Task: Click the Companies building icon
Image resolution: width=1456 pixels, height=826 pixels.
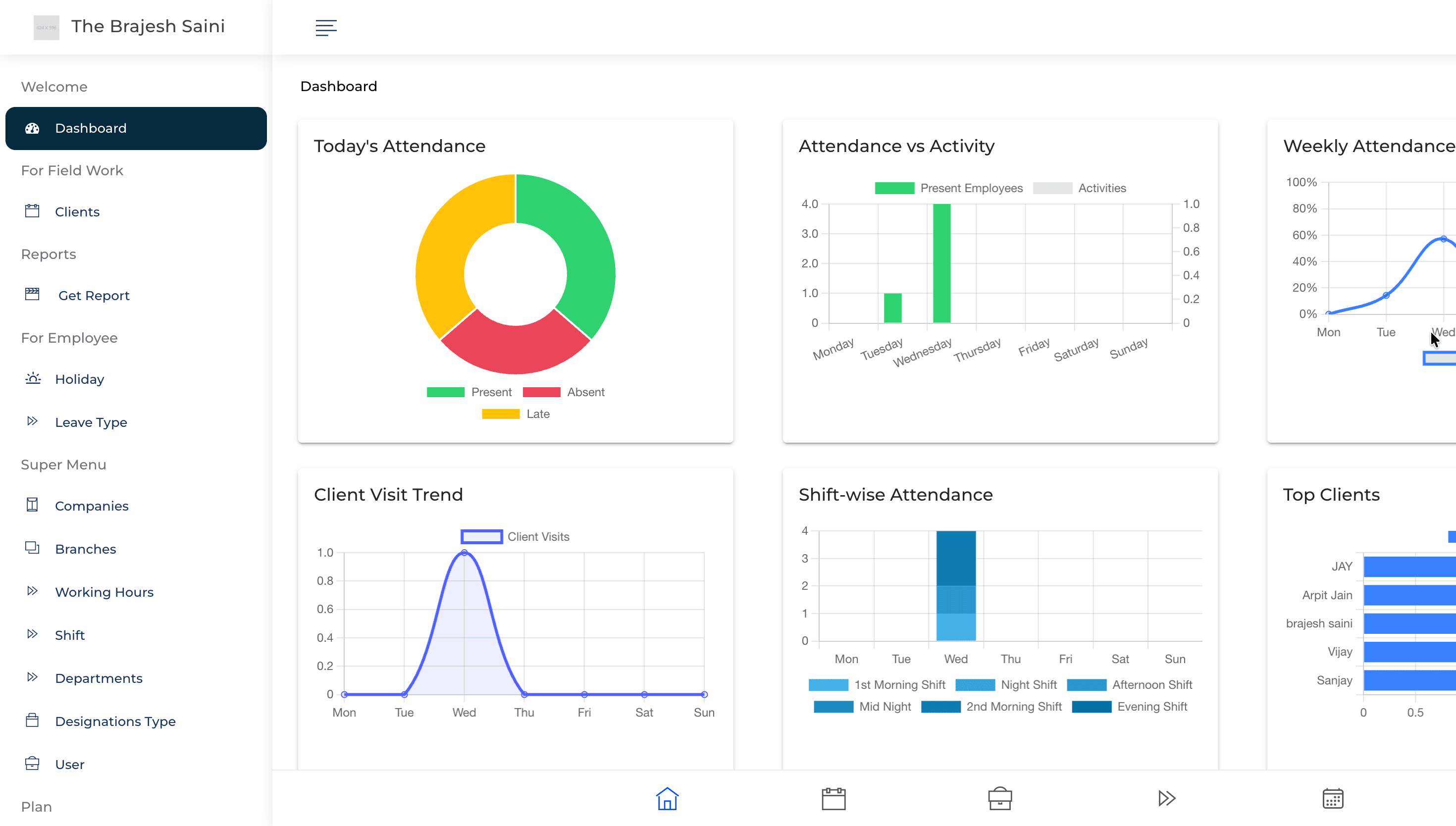Action: (x=32, y=505)
